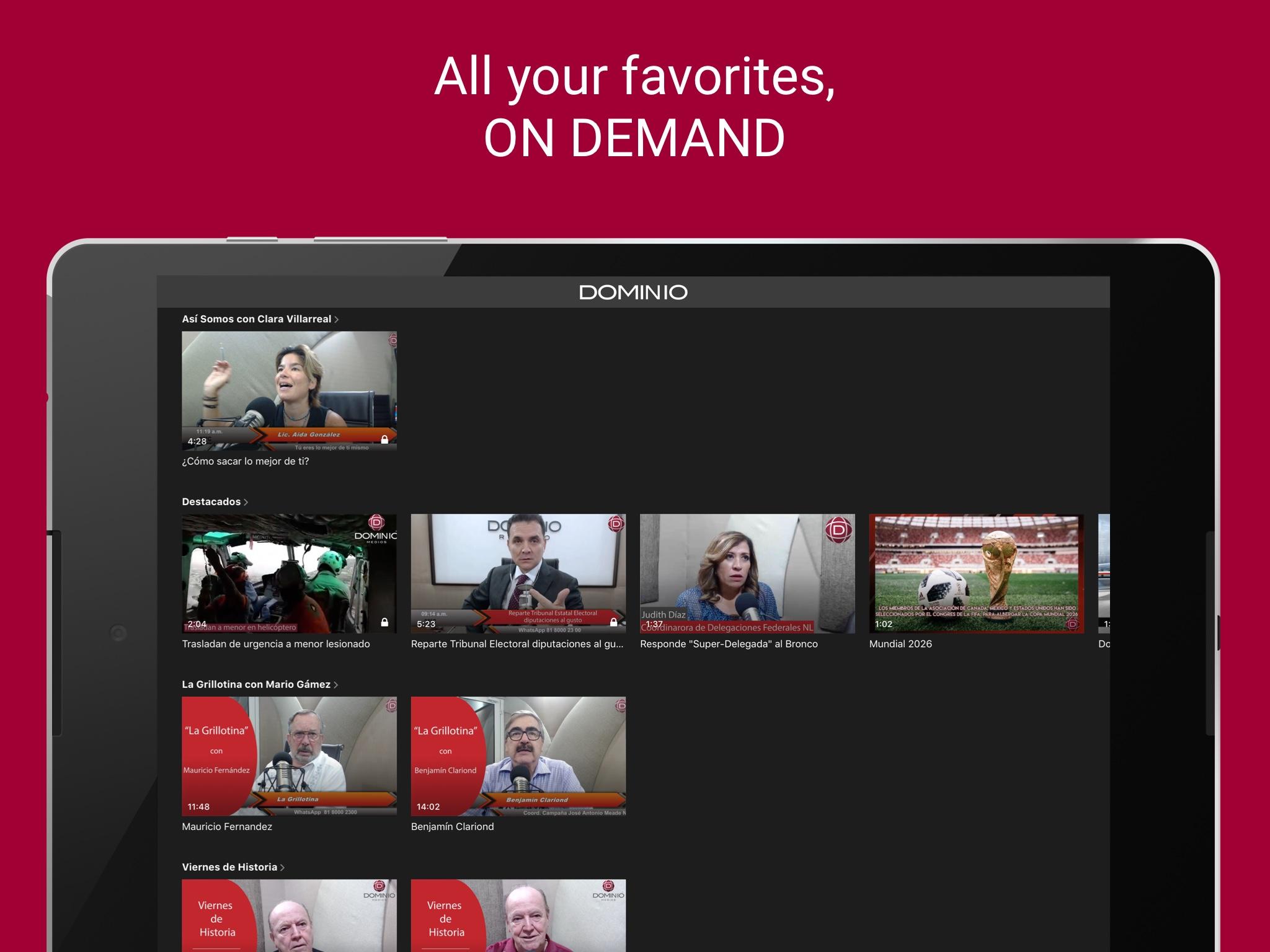1270x952 pixels.
Task: Open the Mundial 2026 video thumbnail
Action: pos(976,573)
